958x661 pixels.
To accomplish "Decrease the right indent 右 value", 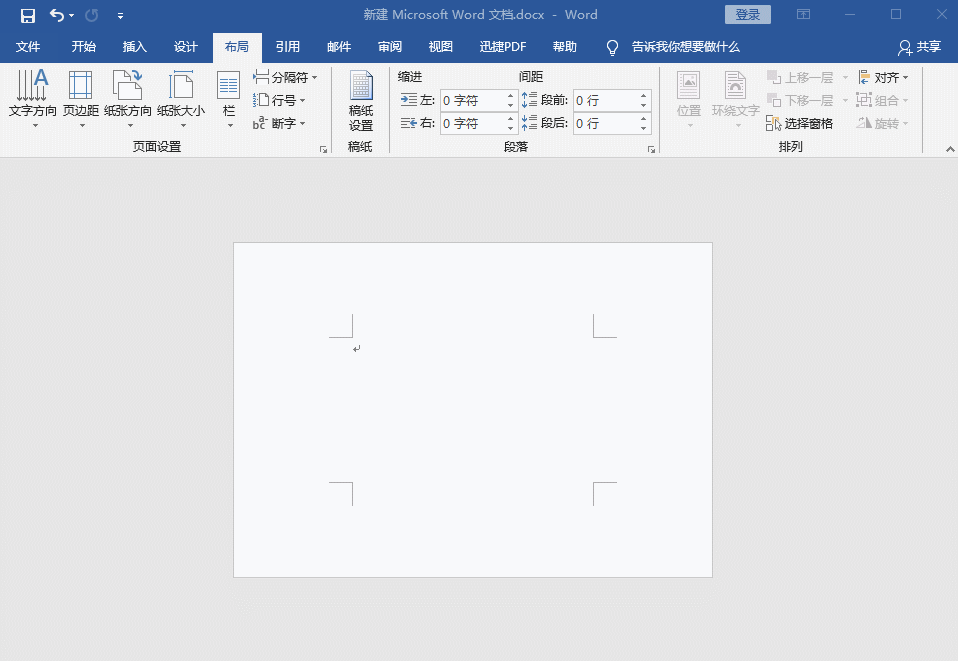I will click(x=511, y=128).
